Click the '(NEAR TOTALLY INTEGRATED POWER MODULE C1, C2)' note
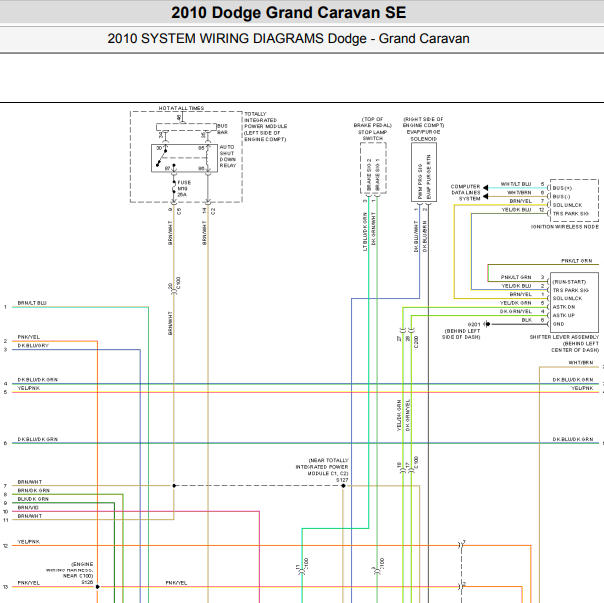The width and height of the screenshot is (604, 603). pos(322,467)
